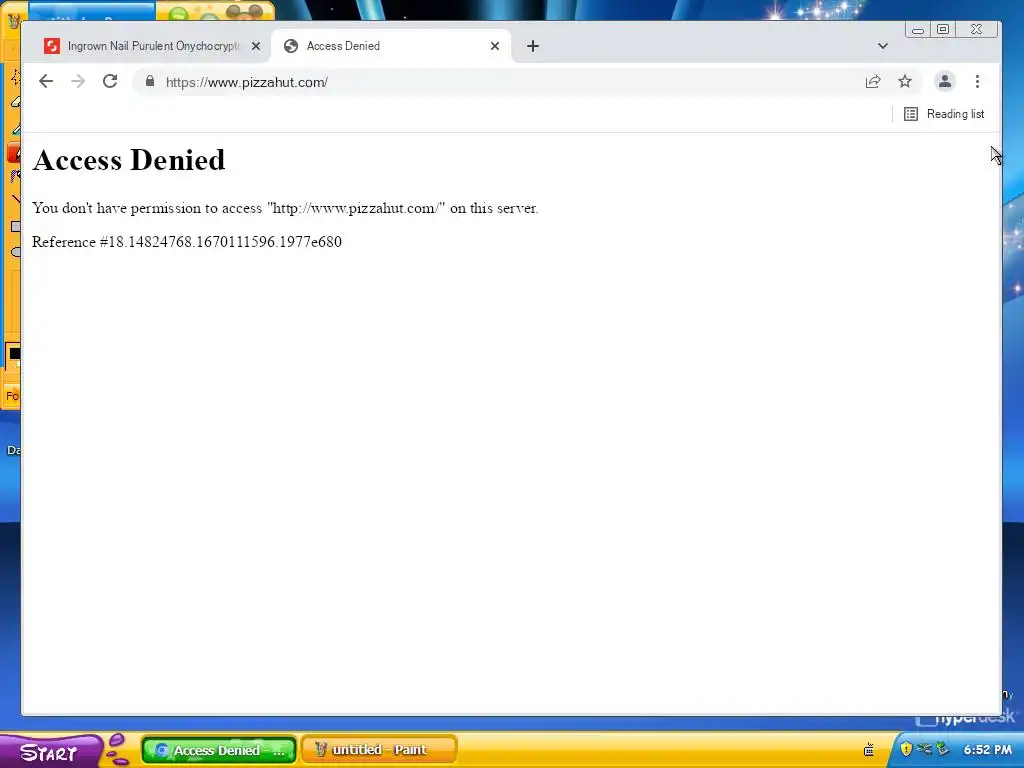This screenshot has width=1024, height=768.
Task: Click the safely remove hardware tray icon
Action: pyautogui.click(x=942, y=748)
